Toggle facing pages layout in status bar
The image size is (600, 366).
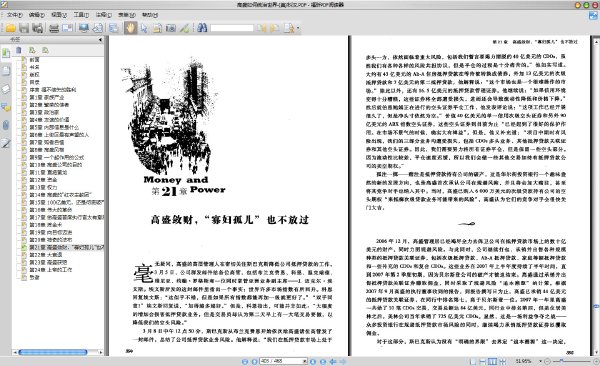tap(492, 361)
